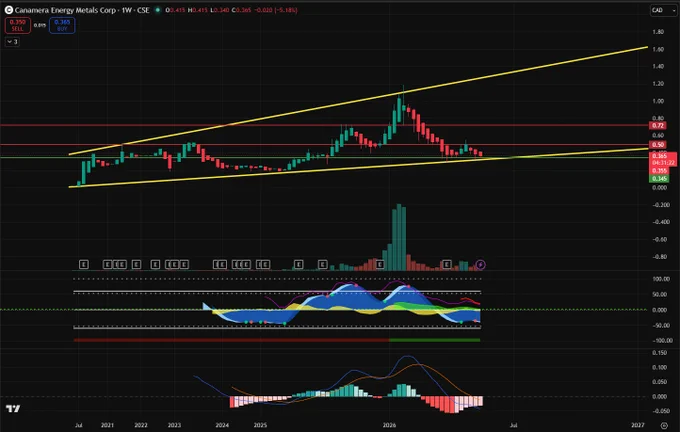Screen dimensions: 680x432
Task: Click E marker beneath the tallest volume bars
Action: click(380, 264)
